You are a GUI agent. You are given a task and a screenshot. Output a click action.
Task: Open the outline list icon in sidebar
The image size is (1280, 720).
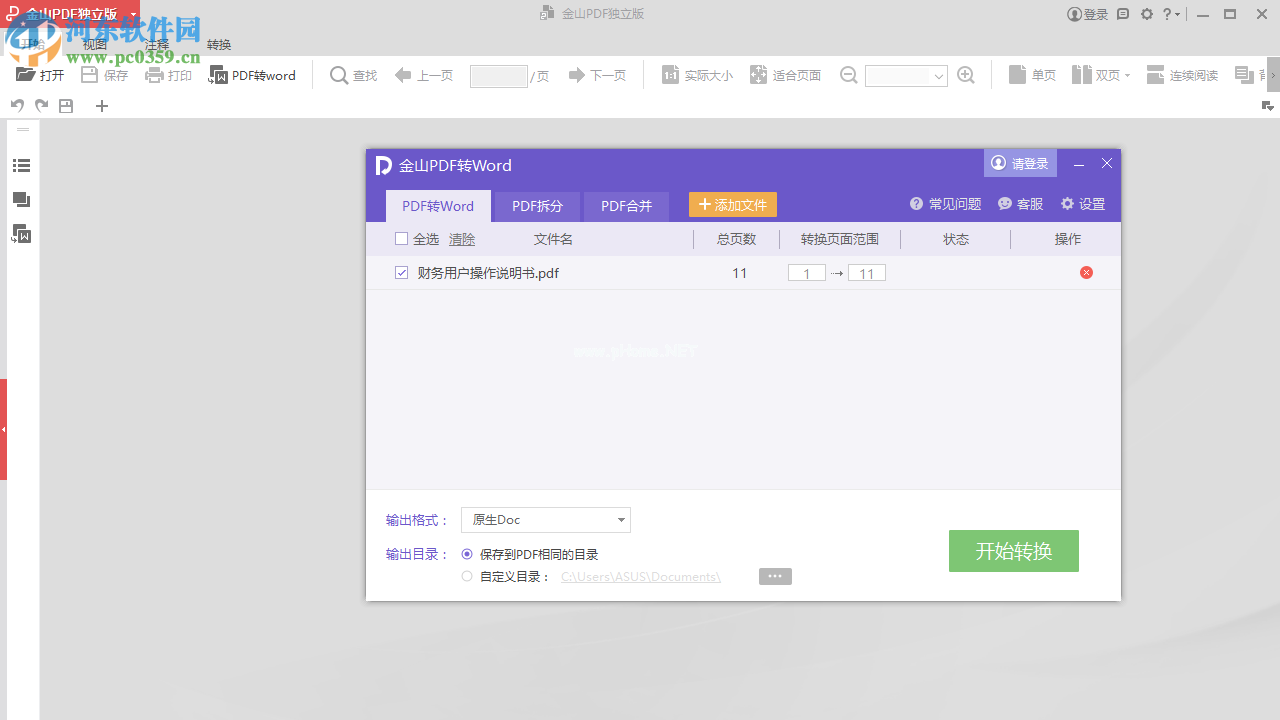point(21,166)
